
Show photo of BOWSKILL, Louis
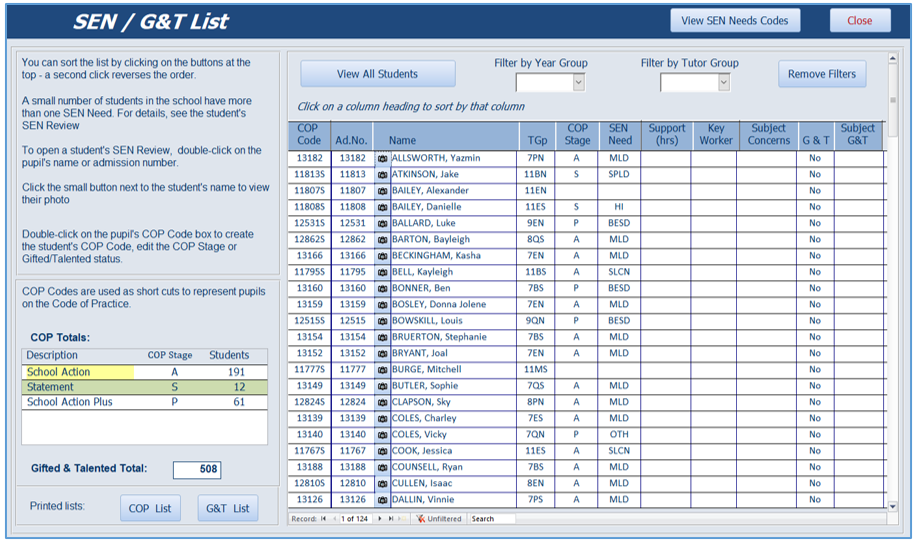point(382,321)
